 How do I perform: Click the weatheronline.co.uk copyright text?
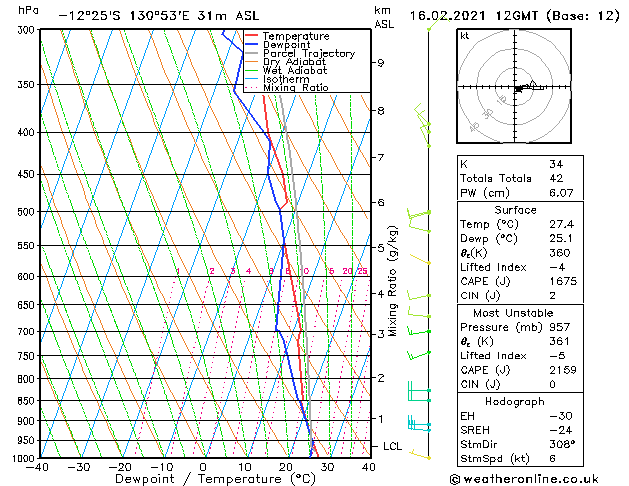click(523, 479)
